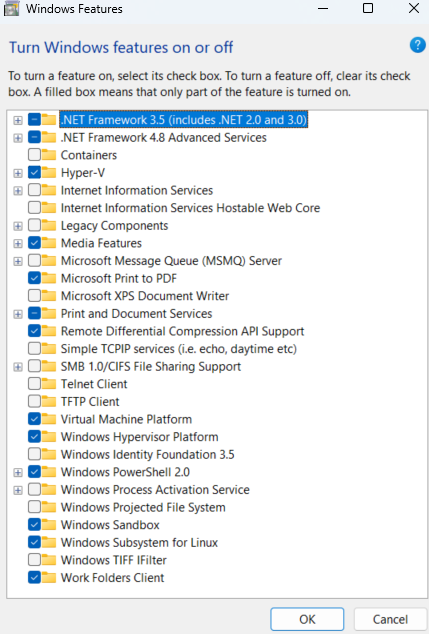This screenshot has height=634, width=429.
Task: Toggle .NET Framework 3.5 checkbox
Action: [34, 120]
